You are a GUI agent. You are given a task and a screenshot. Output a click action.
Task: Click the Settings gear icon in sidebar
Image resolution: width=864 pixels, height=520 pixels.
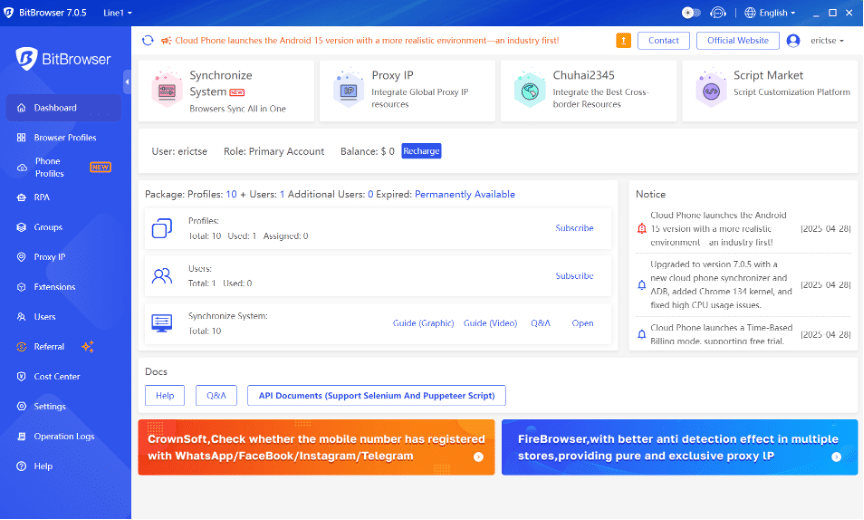pos(21,406)
